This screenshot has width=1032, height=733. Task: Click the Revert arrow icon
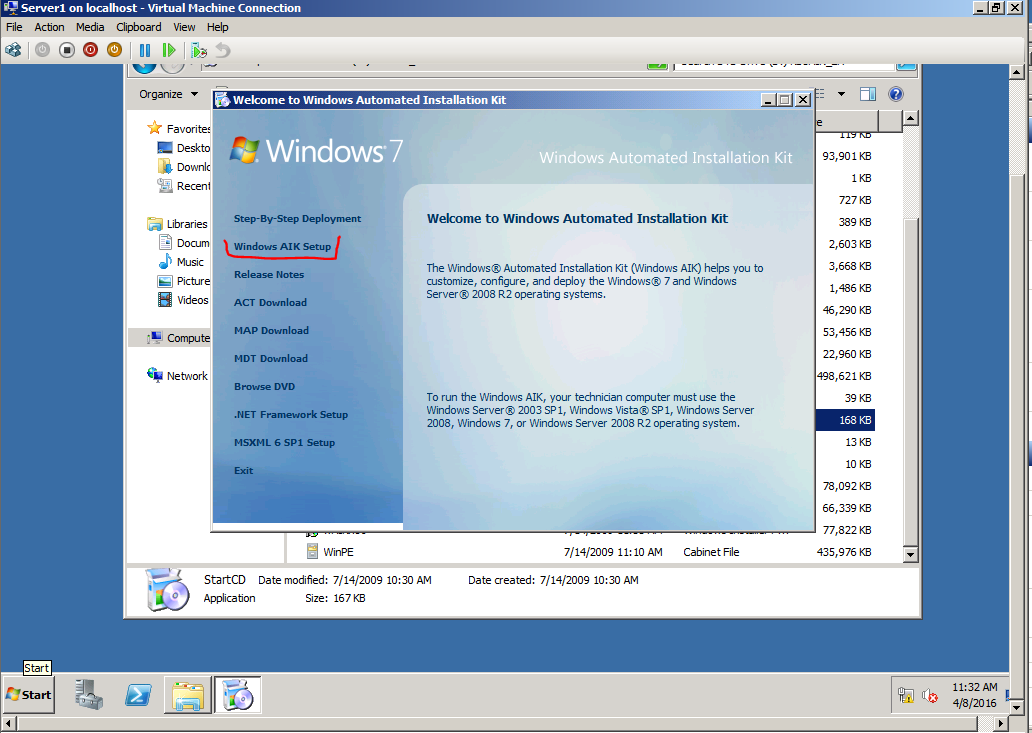[223, 50]
